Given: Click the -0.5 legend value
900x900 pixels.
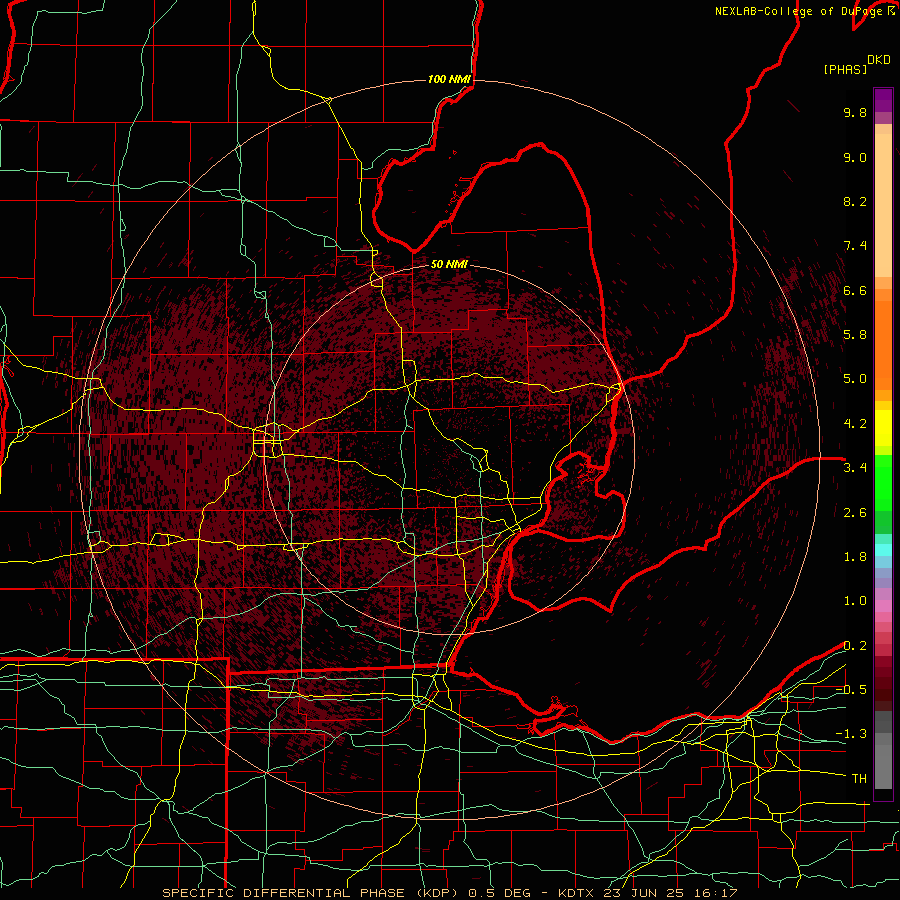Looking at the screenshot, I should [x=851, y=690].
